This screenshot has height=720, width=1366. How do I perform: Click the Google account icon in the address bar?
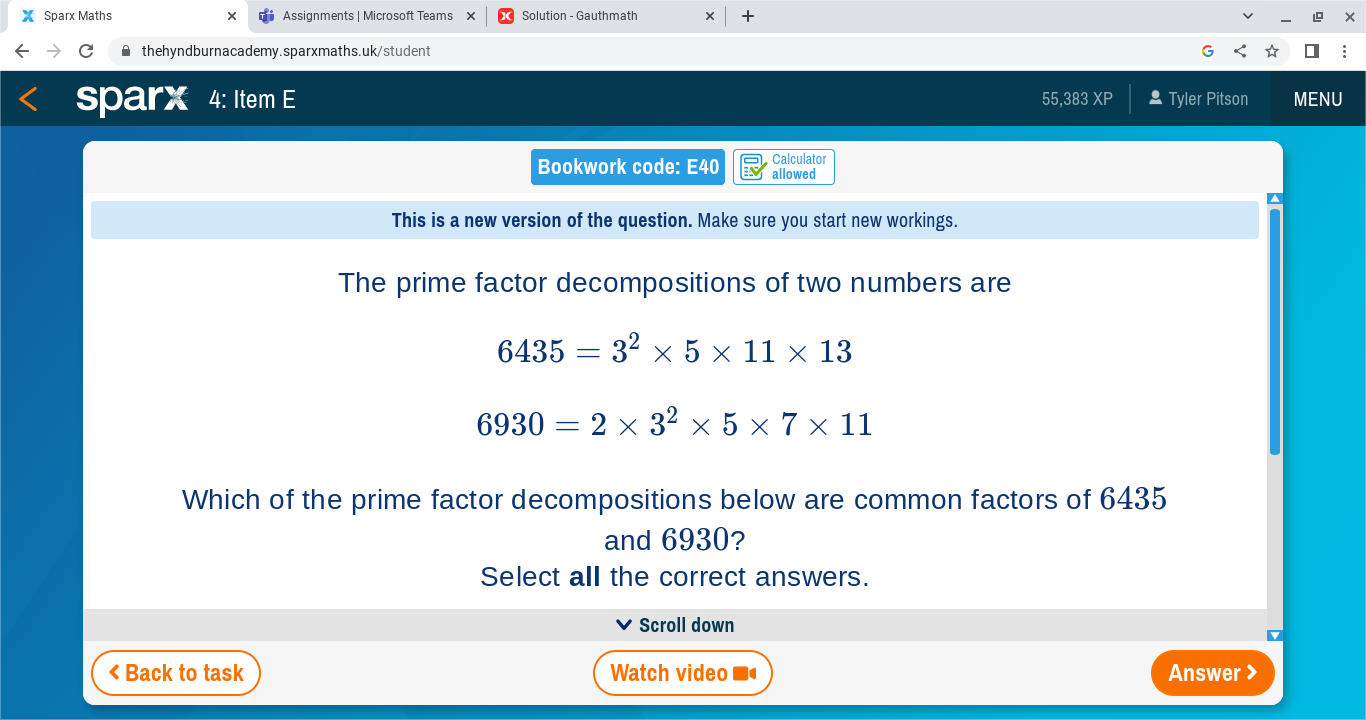point(1207,50)
